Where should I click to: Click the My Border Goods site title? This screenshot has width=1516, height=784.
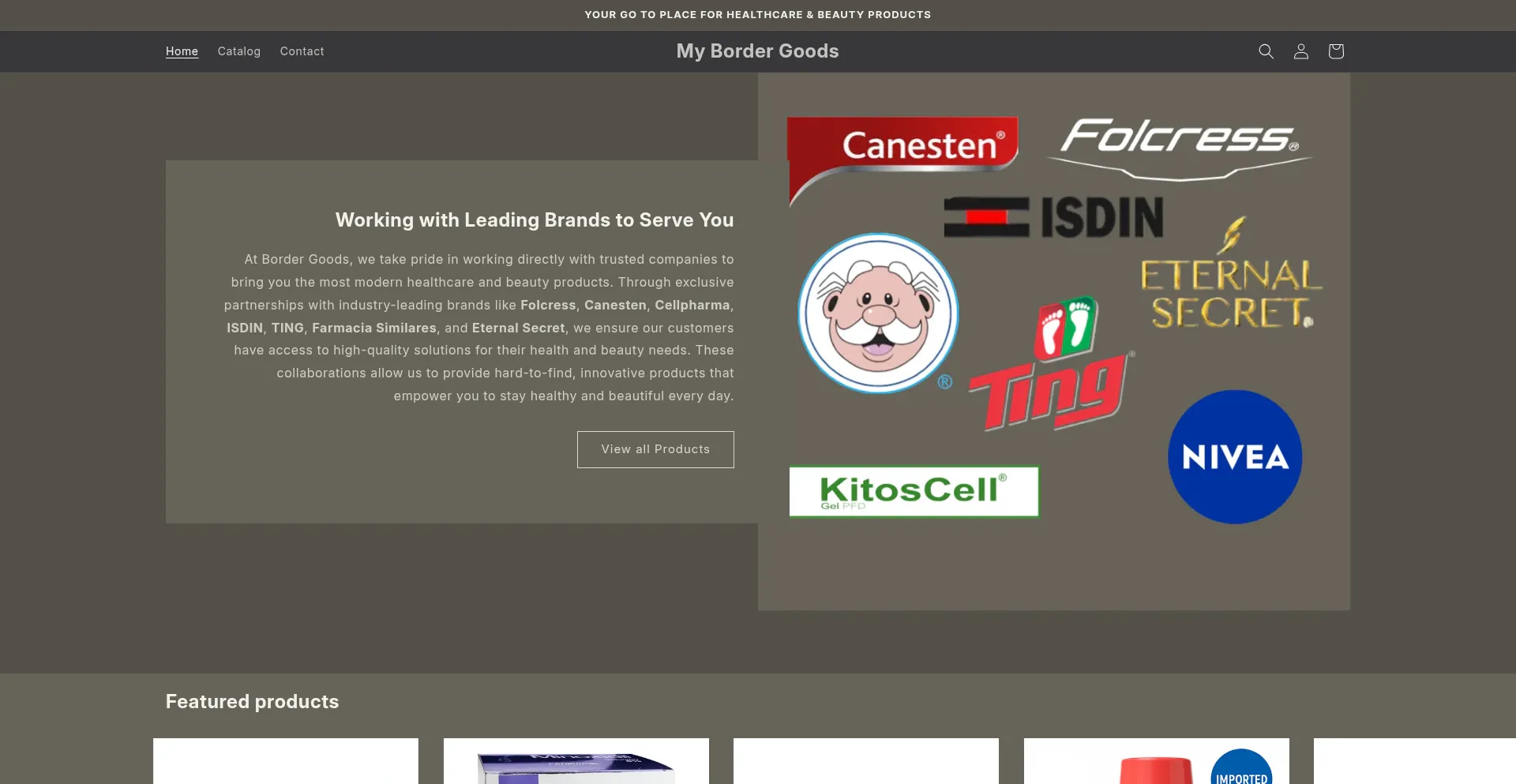click(757, 51)
